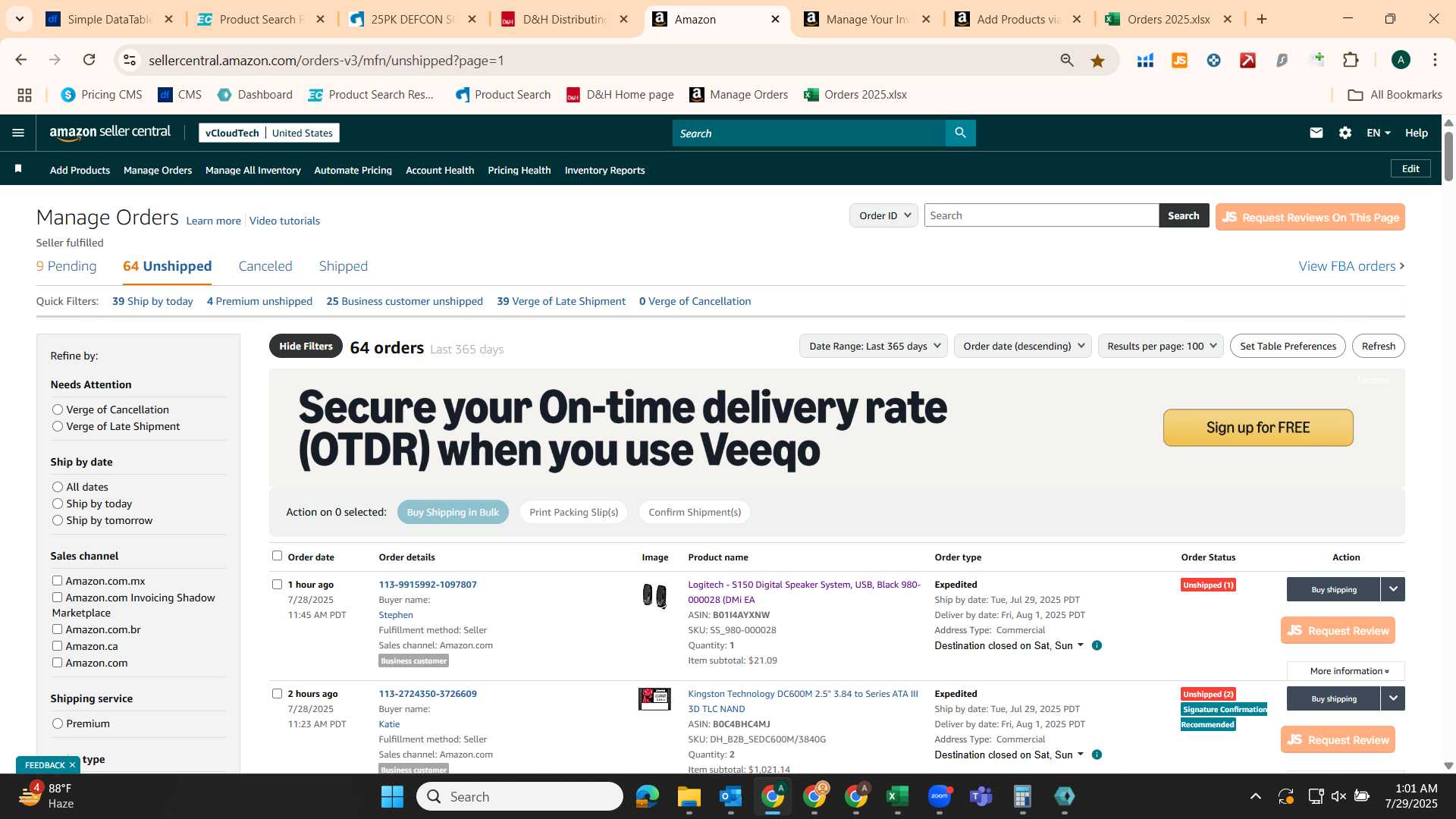Click the orange JS extension icon in the toolbar
Viewport: 1456px width, 819px height.
(x=1179, y=61)
